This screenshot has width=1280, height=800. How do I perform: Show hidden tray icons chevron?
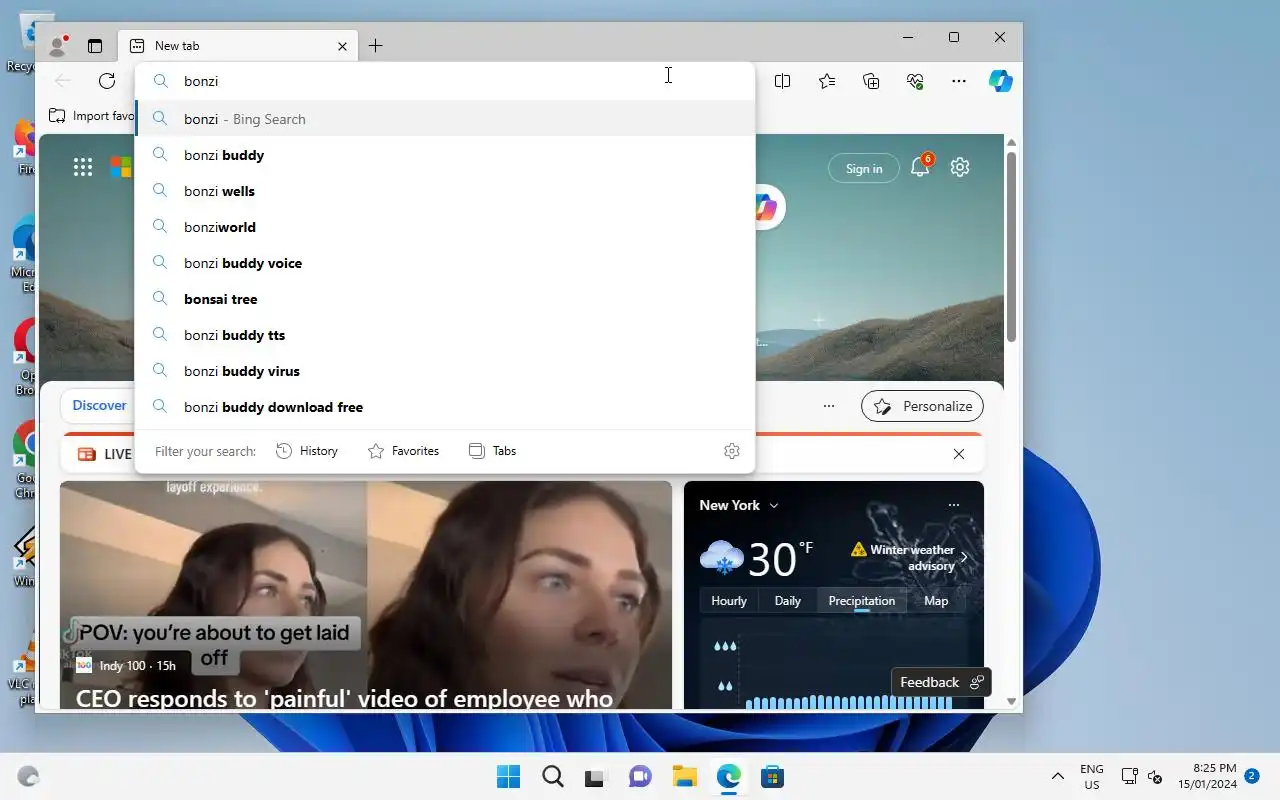(x=1057, y=777)
